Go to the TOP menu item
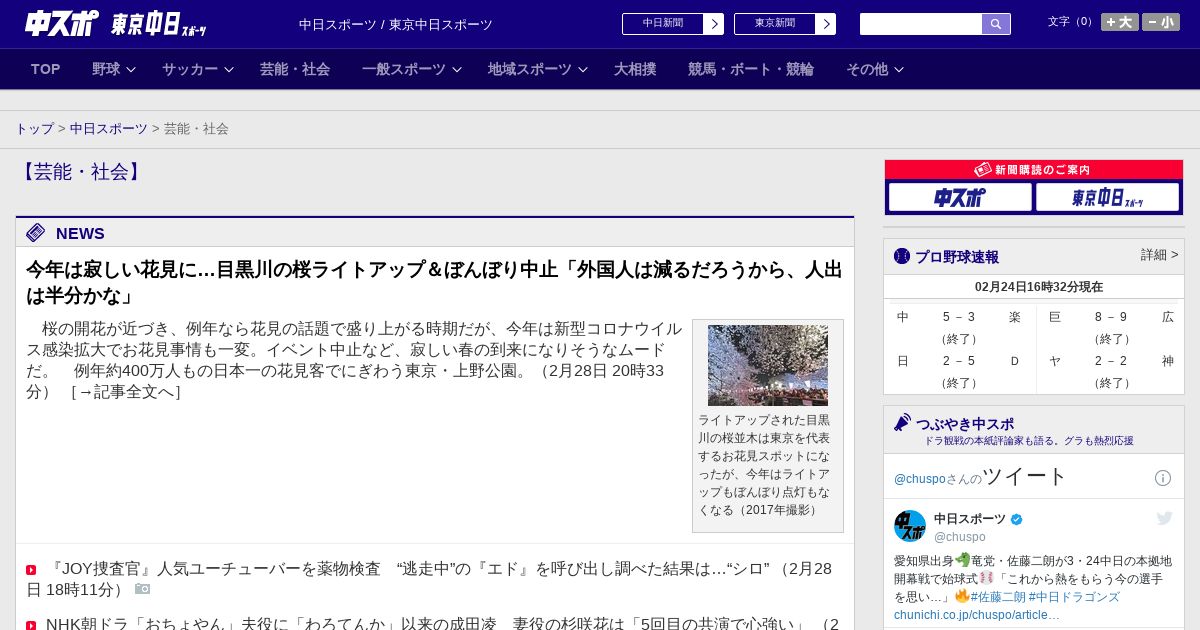The image size is (1200, 630). pyautogui.click(x=46, y=69)
